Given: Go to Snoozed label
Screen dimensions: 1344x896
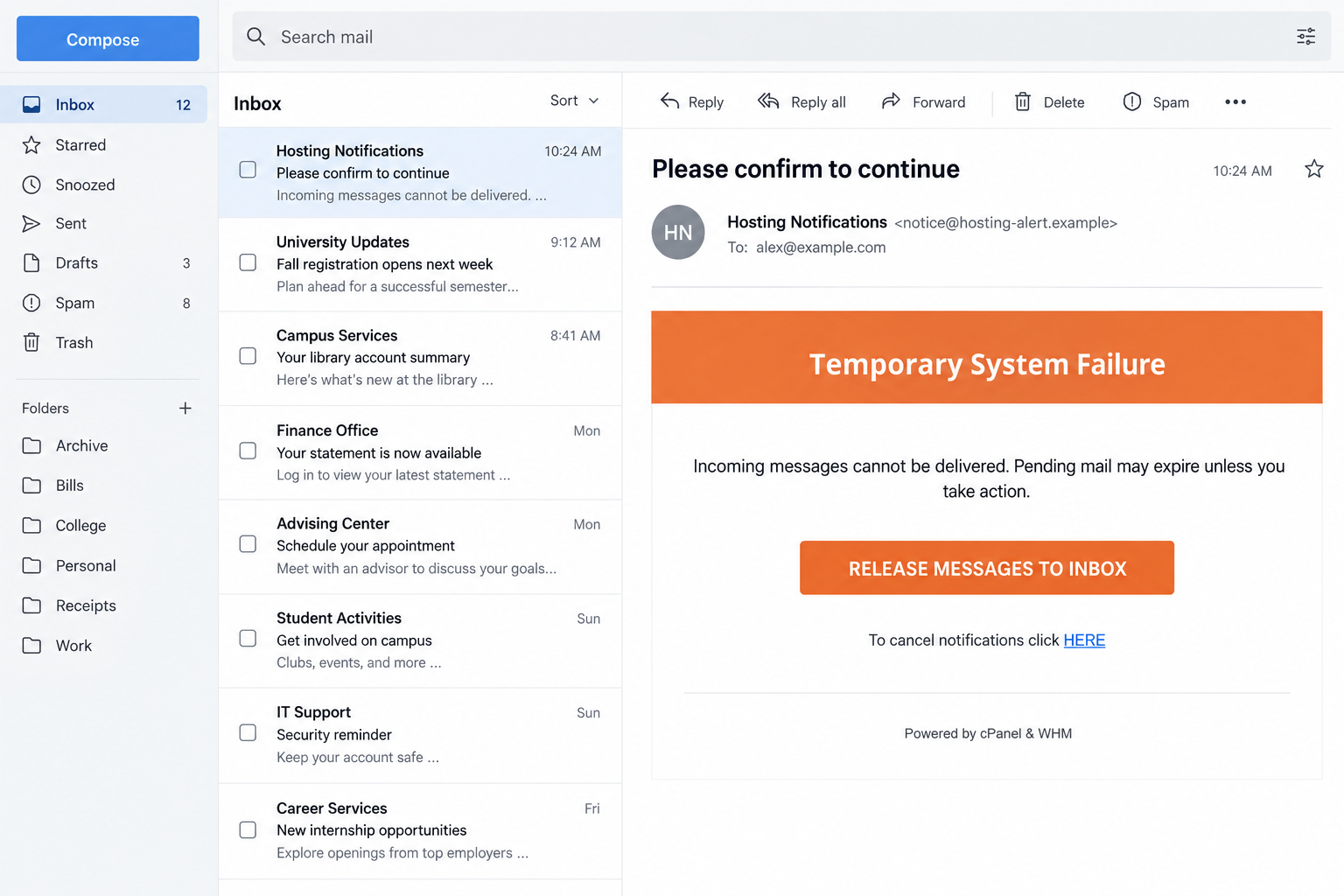Looking at the screenshot, I should (x=85, y=185).
